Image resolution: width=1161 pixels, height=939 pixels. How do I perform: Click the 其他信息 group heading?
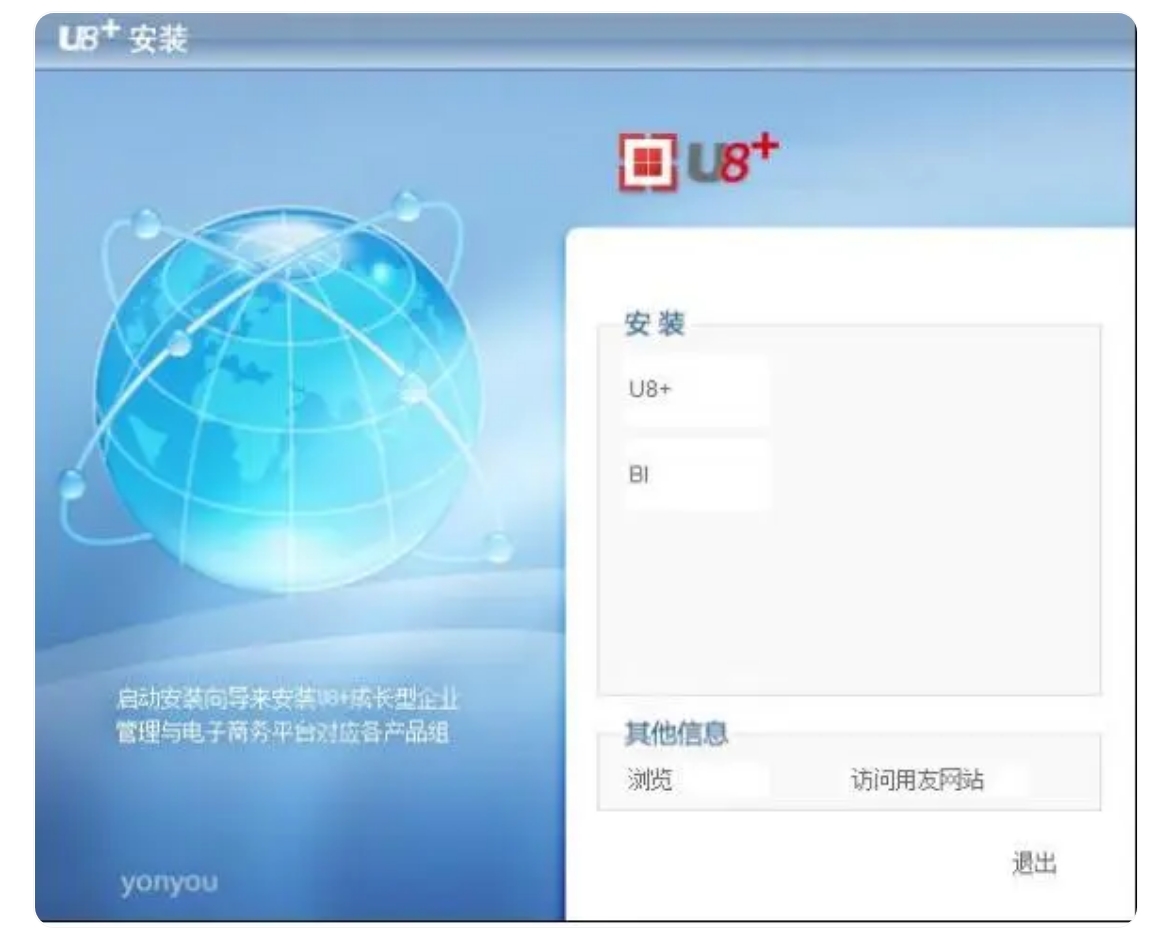(676, 733)
